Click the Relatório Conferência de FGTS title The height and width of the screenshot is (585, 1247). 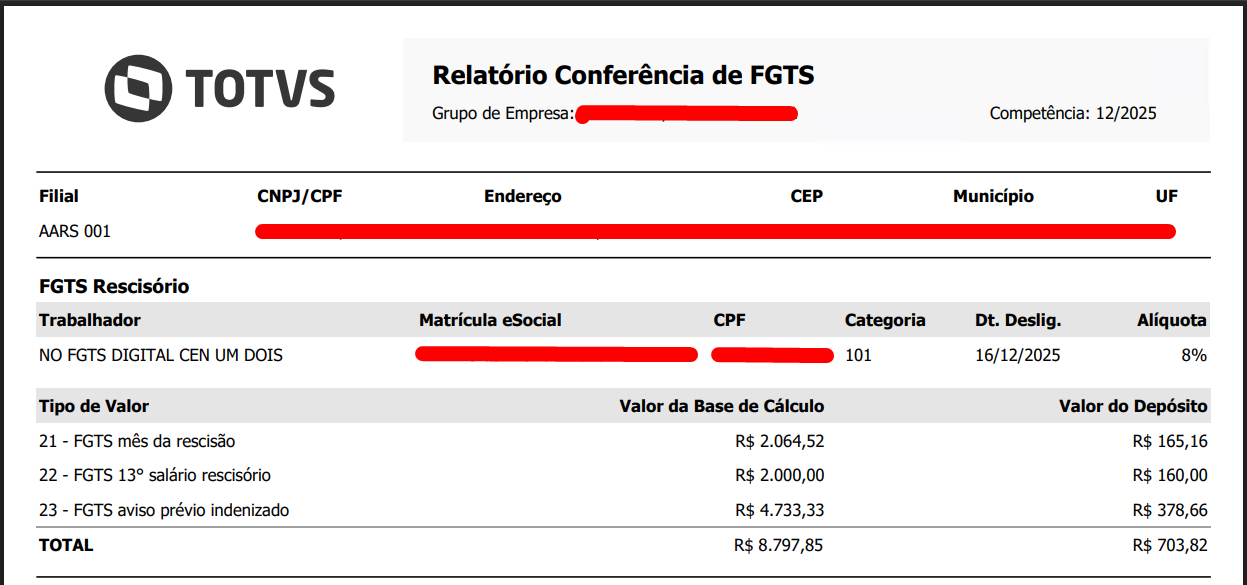[x=623, y=75]
